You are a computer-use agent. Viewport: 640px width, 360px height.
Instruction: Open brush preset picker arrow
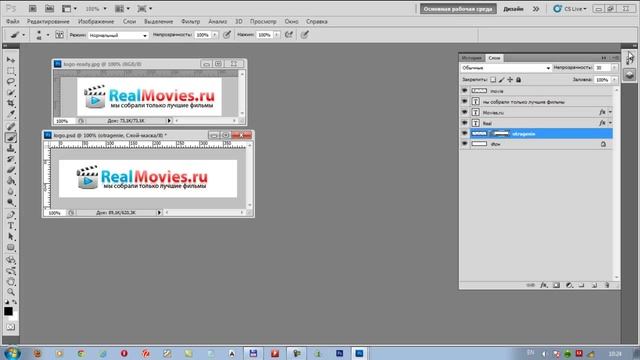coord(47,35)
